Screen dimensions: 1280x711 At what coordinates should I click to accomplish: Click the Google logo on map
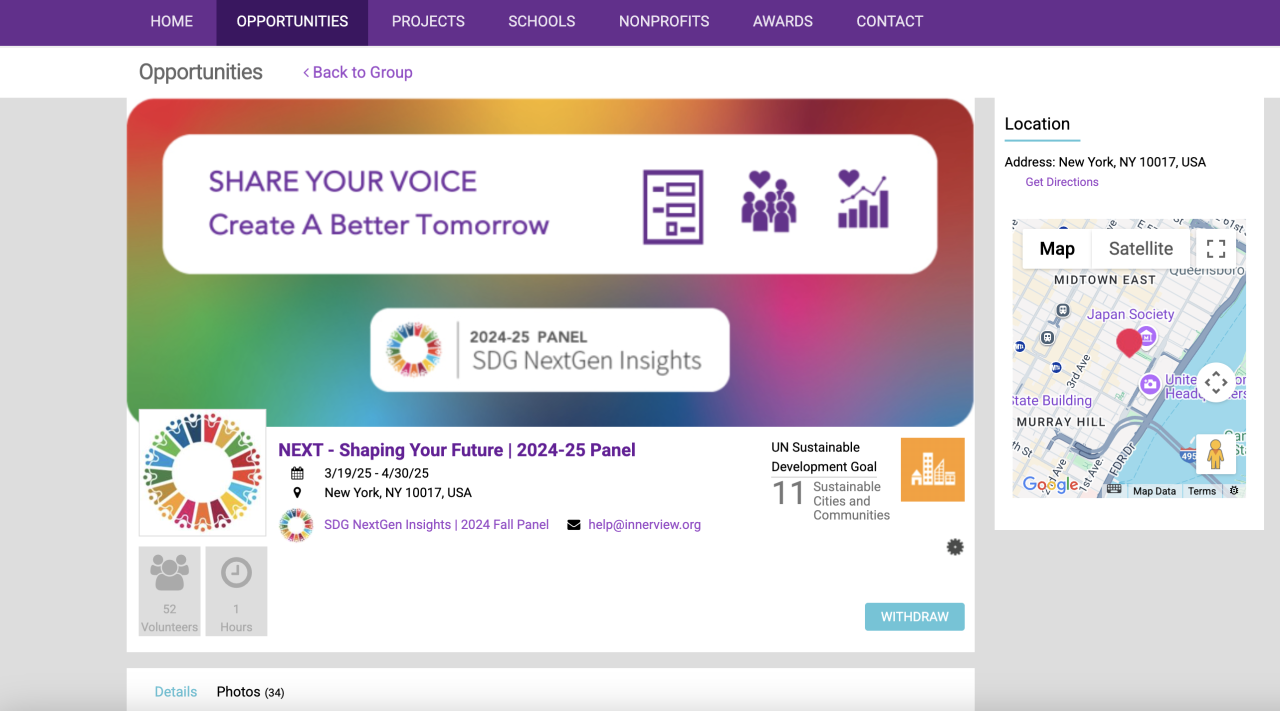1051,485
